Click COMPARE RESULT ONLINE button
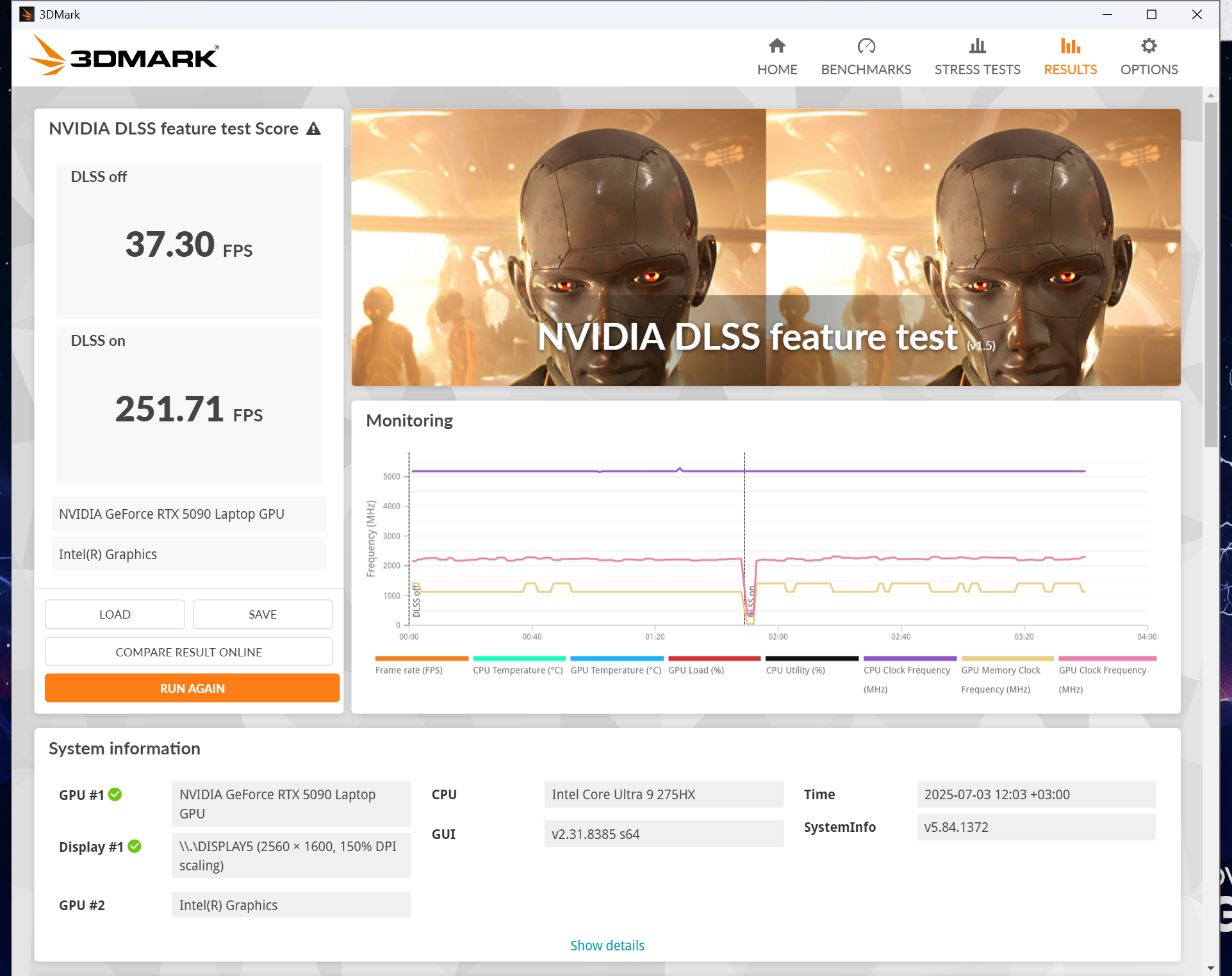The width and height of the screenshot is (1232, 976). [x=189, y=651]
